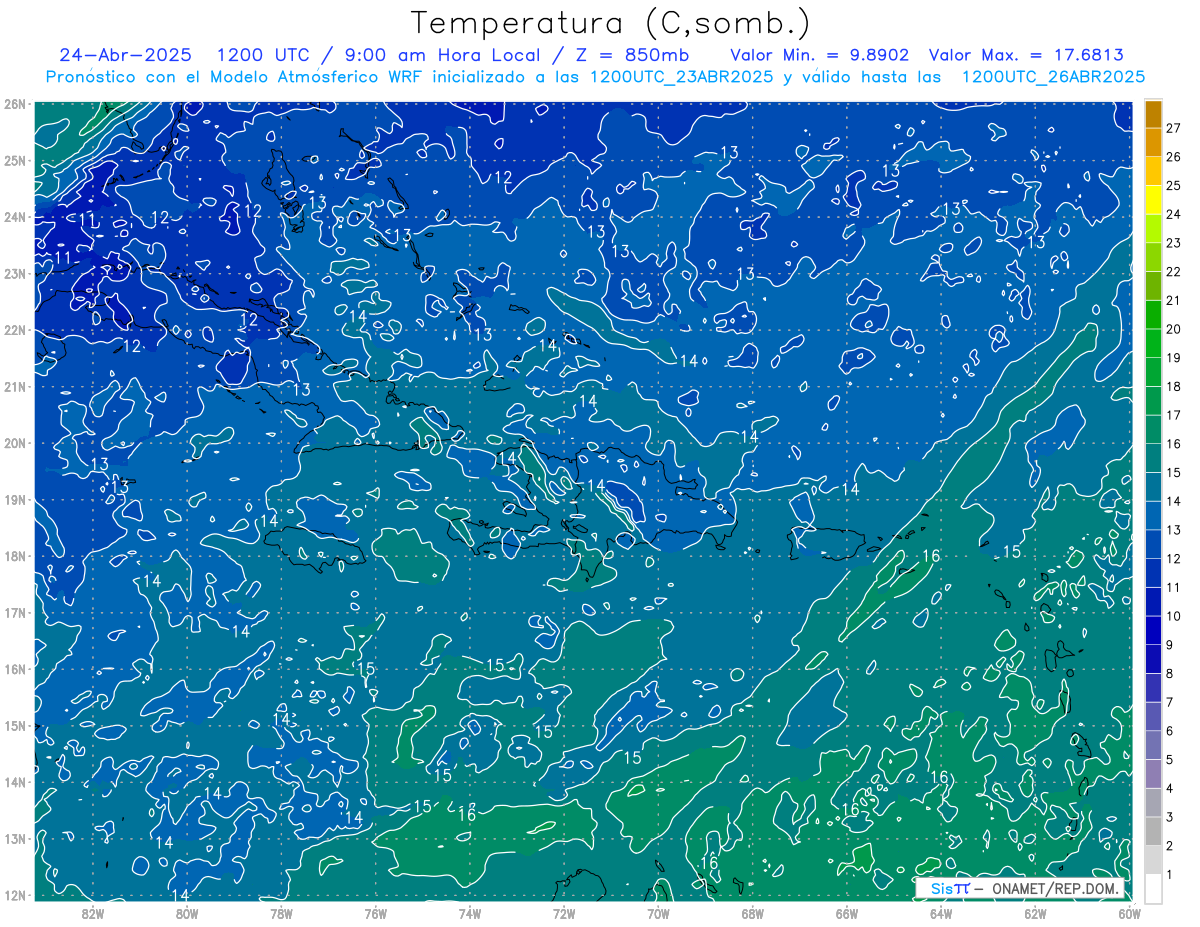Click the model start stamp "1200UTC_23ABR2025"
This screenshot has width=1200, height=927.
[x=682, y=77]
